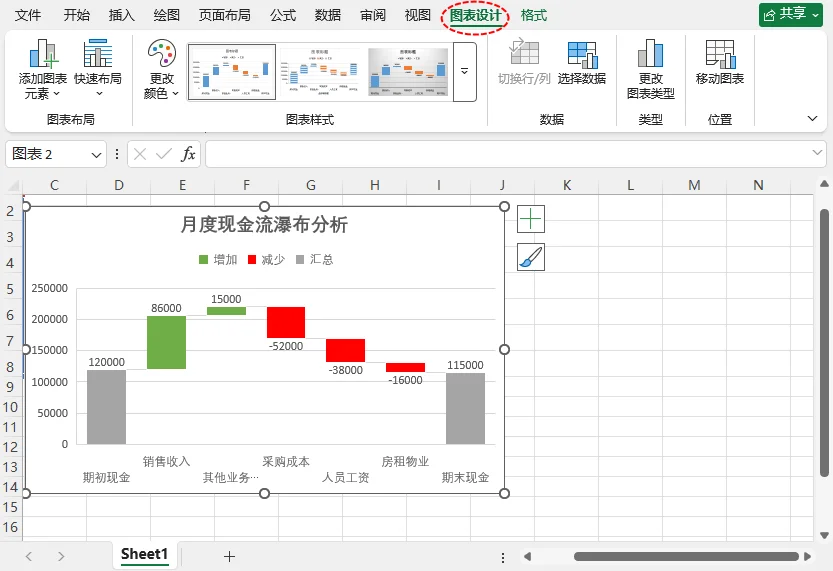833x571 pixels.
Task: Click the formula bar vertical dots handle
Action: click(x=117, y=155)
